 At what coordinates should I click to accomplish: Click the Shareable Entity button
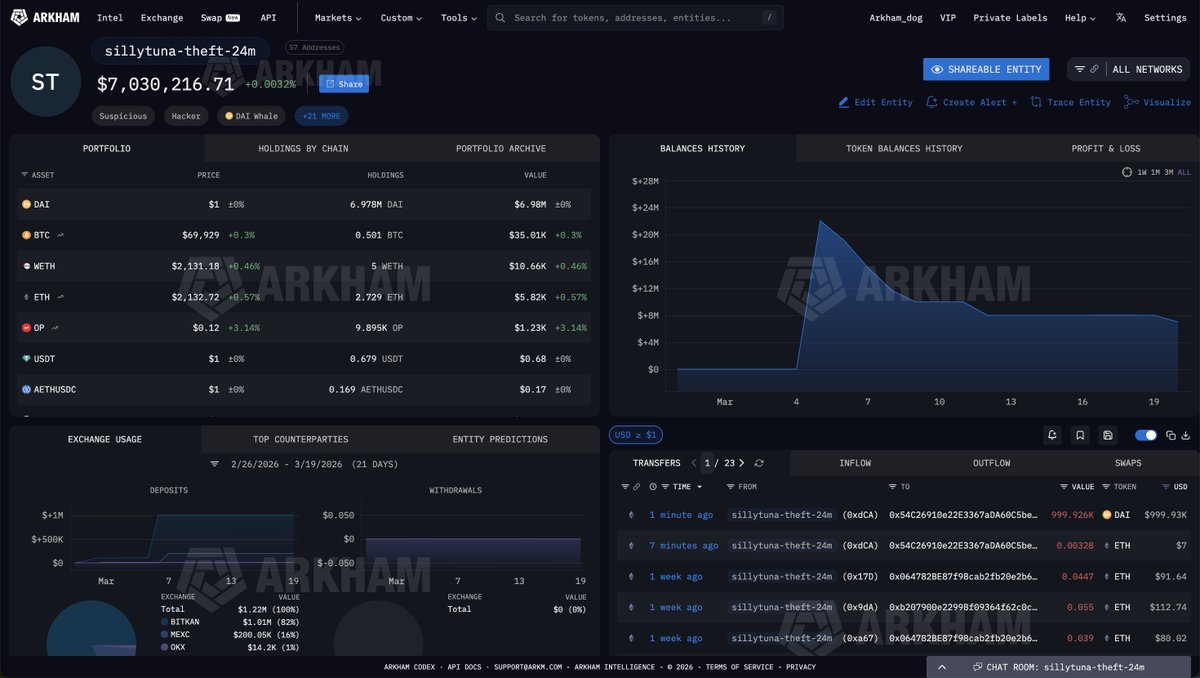tap(986, 69)
